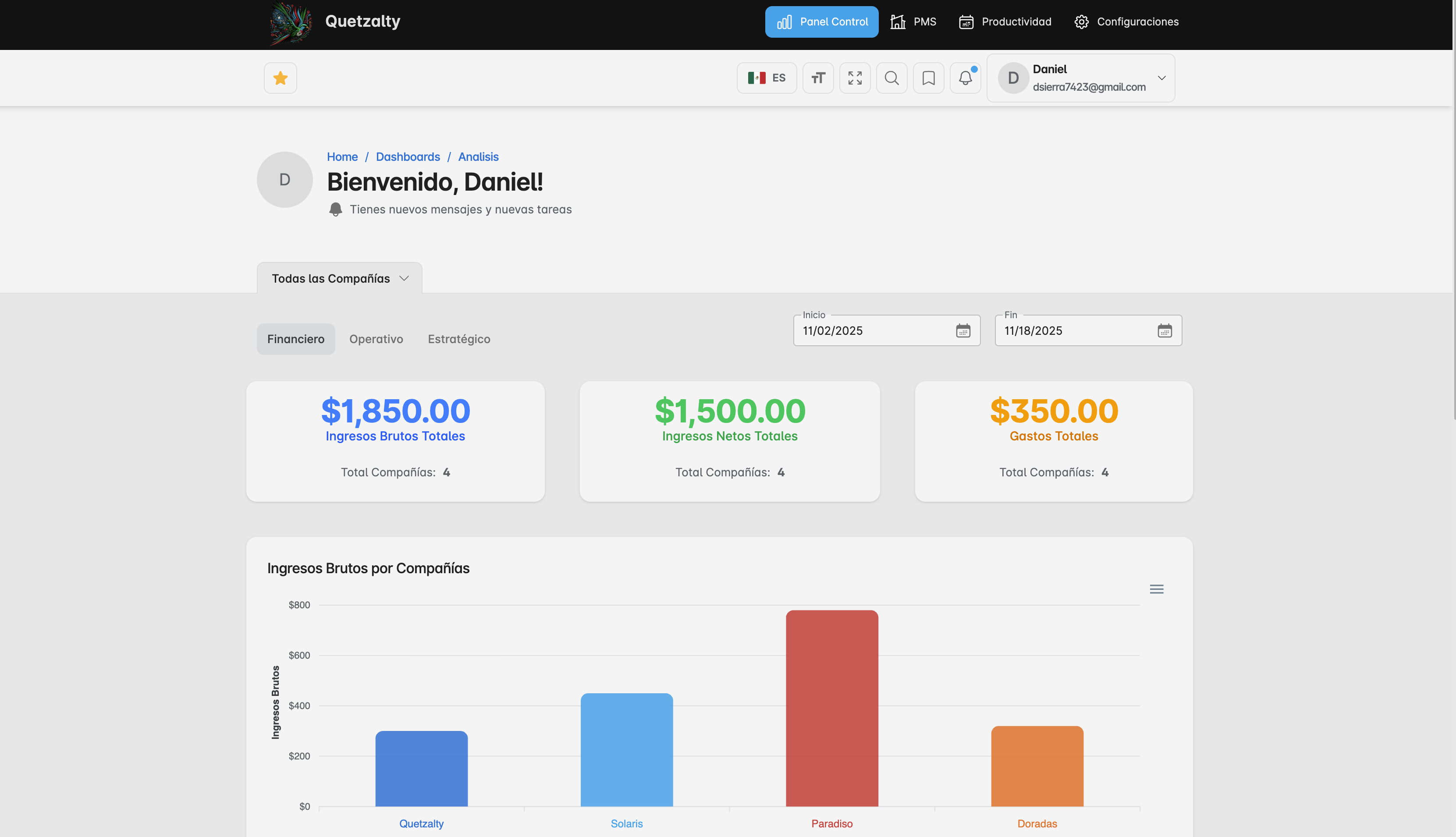Open the Configuraciones menu
The width and height of the screenshot is (1456, 837).
click(x=1126, y=22)
